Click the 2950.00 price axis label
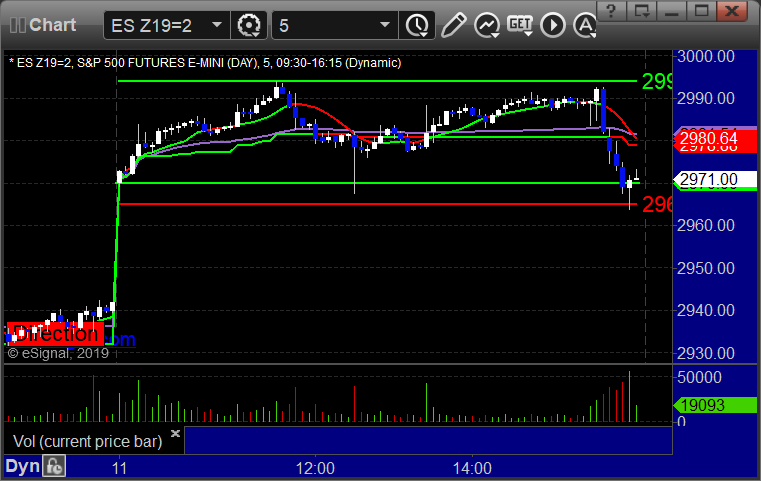761x481 pixels. pyautogui.click(x=705, y=268)
